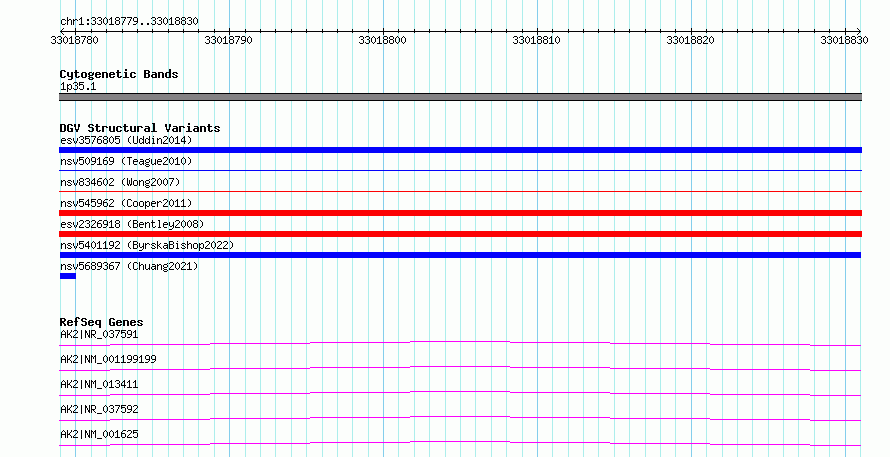
Task: Click the Cytogenetic Bands track title
Action: (x=119, y=74)
